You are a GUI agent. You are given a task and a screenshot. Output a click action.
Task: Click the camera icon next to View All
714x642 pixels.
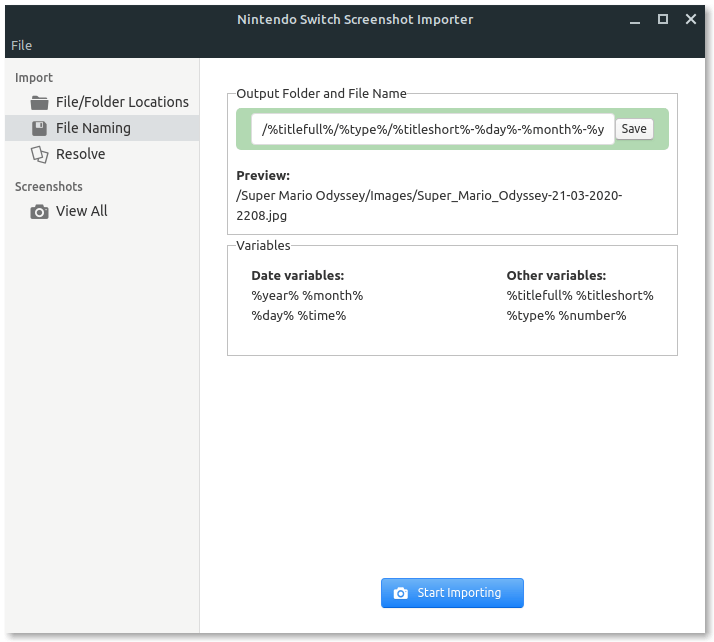click(x=40, y=211)
